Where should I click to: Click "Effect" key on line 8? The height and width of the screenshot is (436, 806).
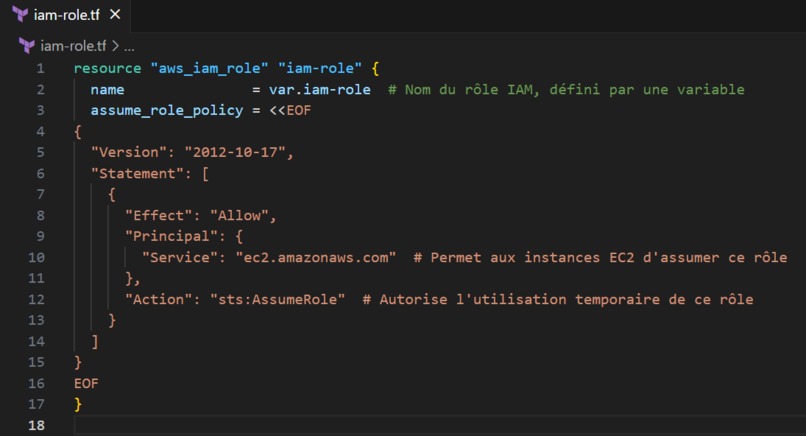(x=158, y=215)
